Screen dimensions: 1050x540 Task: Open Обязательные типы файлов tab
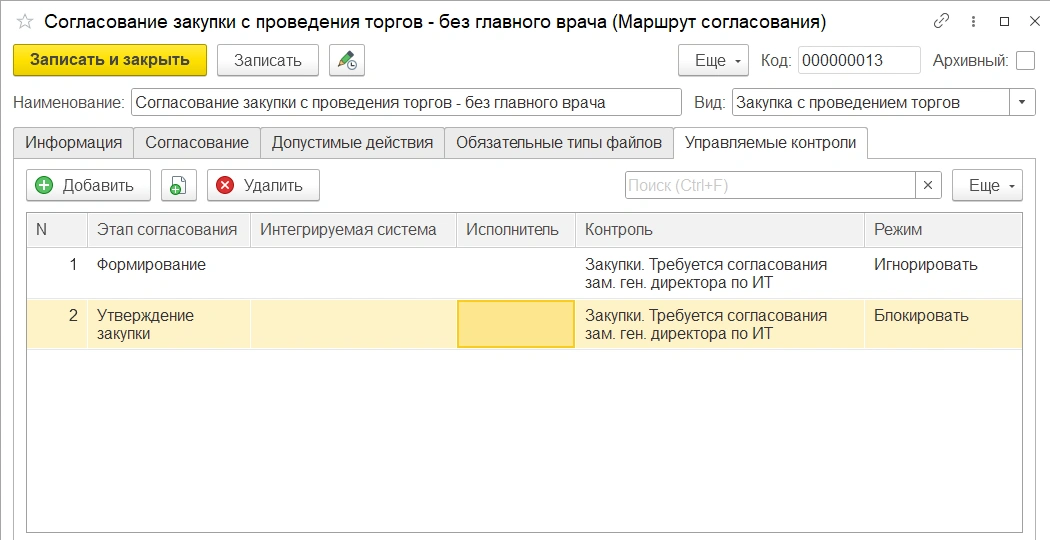[559, 143]
